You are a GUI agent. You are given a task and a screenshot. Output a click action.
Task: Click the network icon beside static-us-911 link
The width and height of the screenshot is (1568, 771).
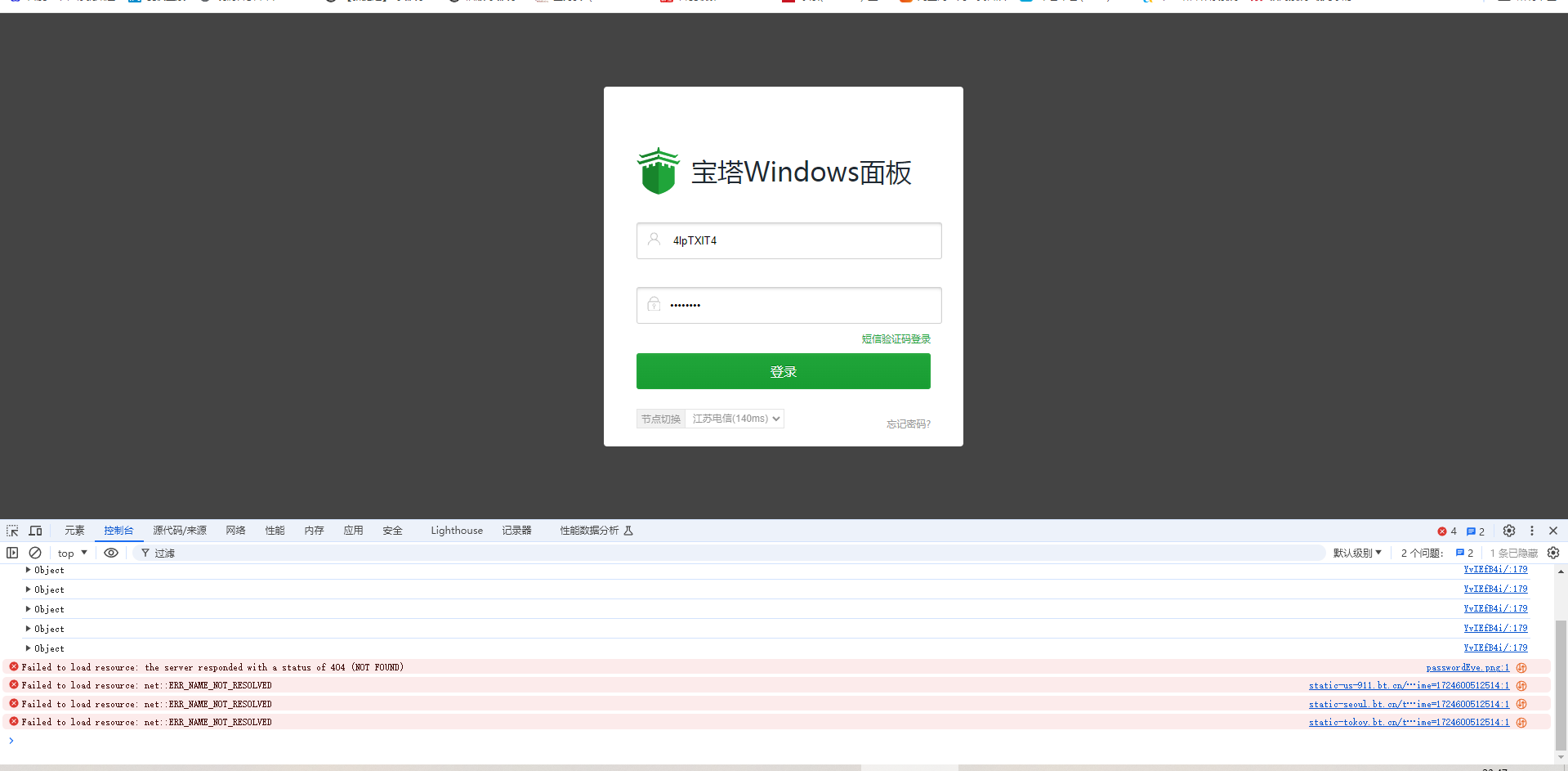click(1521, 686)
